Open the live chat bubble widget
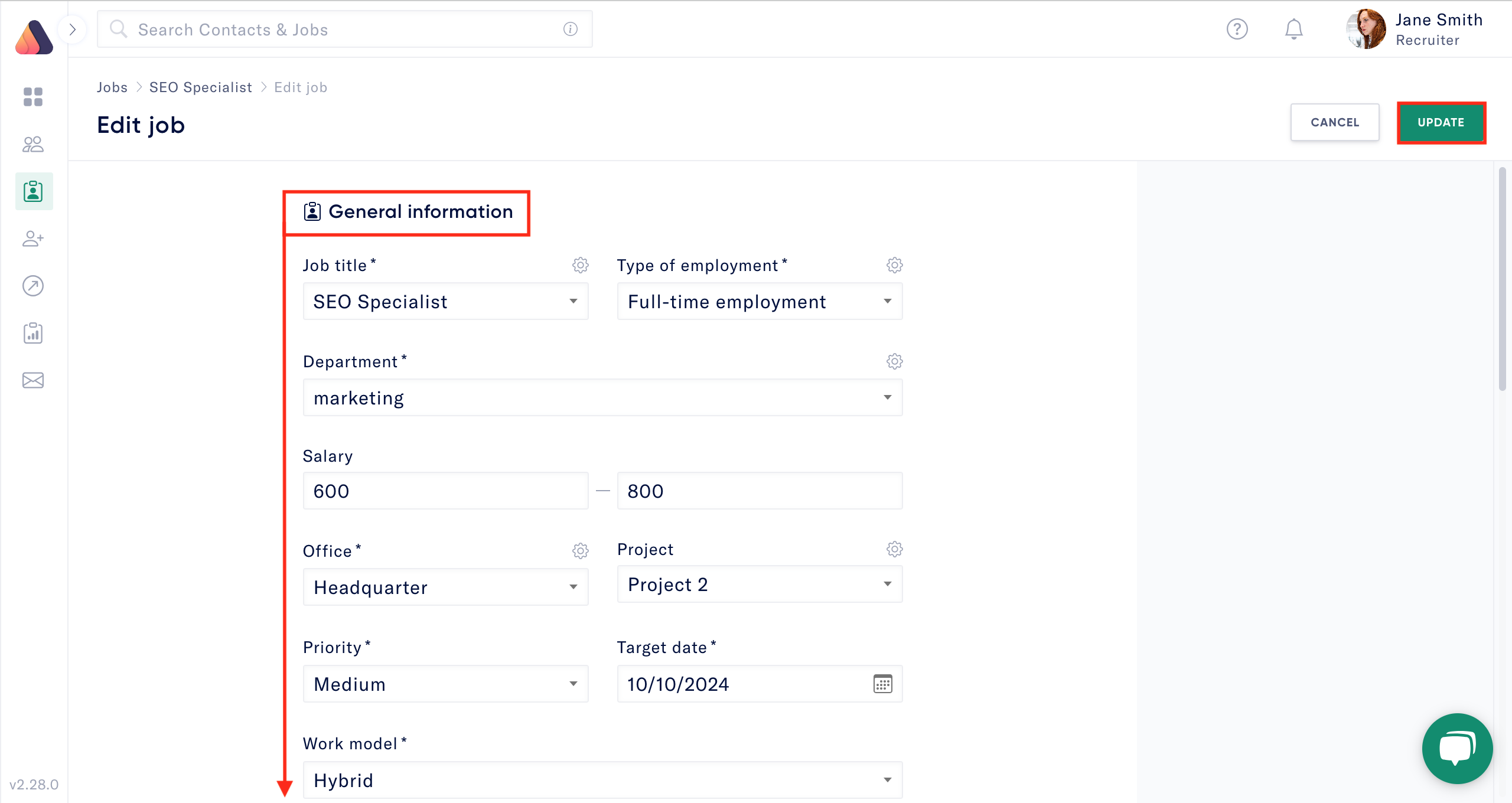 [x=1456, y=749]
